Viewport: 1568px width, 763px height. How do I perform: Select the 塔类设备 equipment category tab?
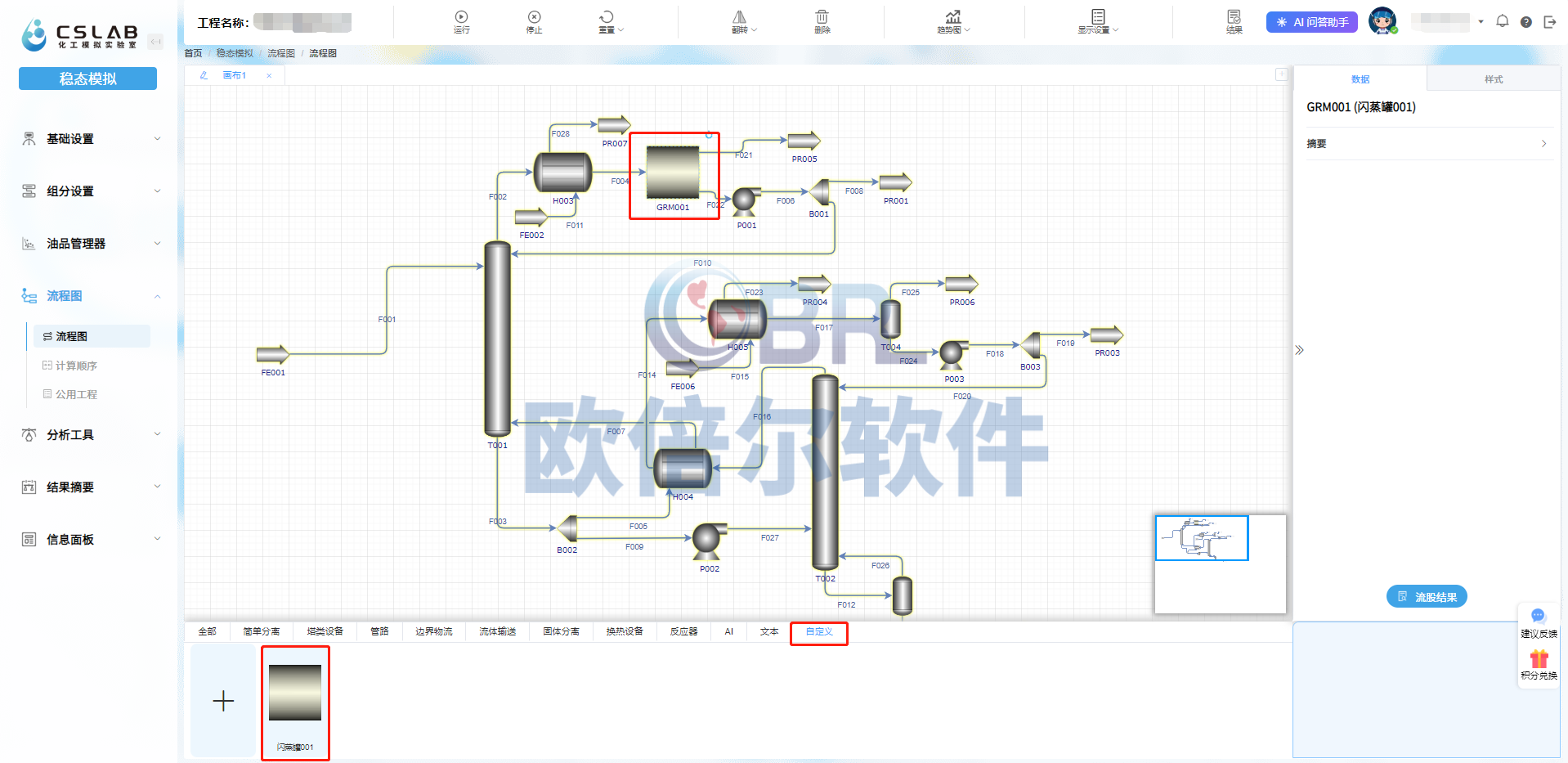[325, 631]
